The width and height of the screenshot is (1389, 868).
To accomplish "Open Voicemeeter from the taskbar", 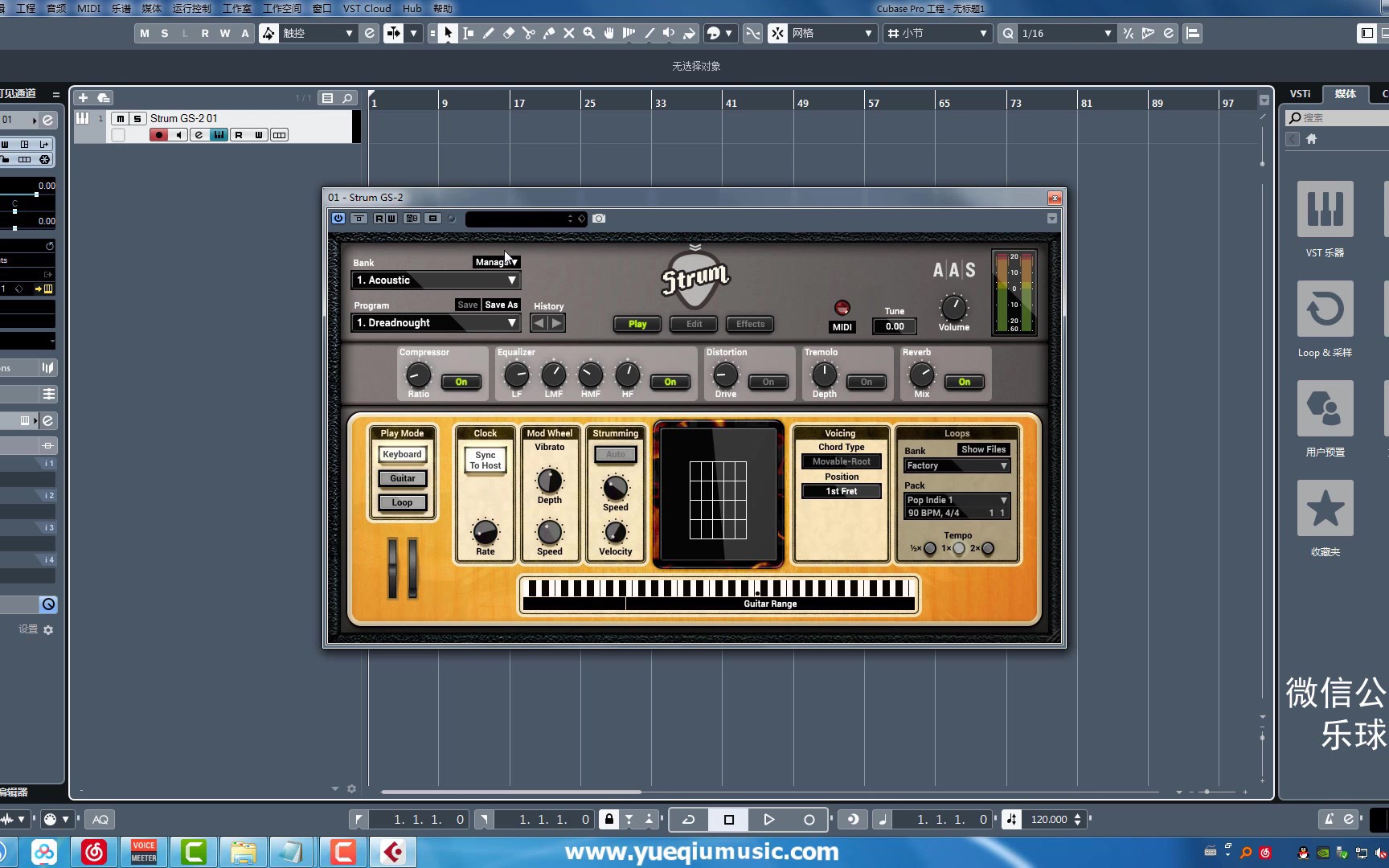I will 144,852.
